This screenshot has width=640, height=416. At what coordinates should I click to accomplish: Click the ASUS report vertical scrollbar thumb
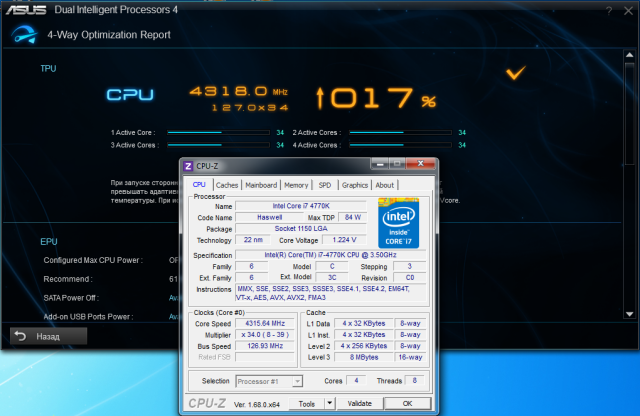629,113
